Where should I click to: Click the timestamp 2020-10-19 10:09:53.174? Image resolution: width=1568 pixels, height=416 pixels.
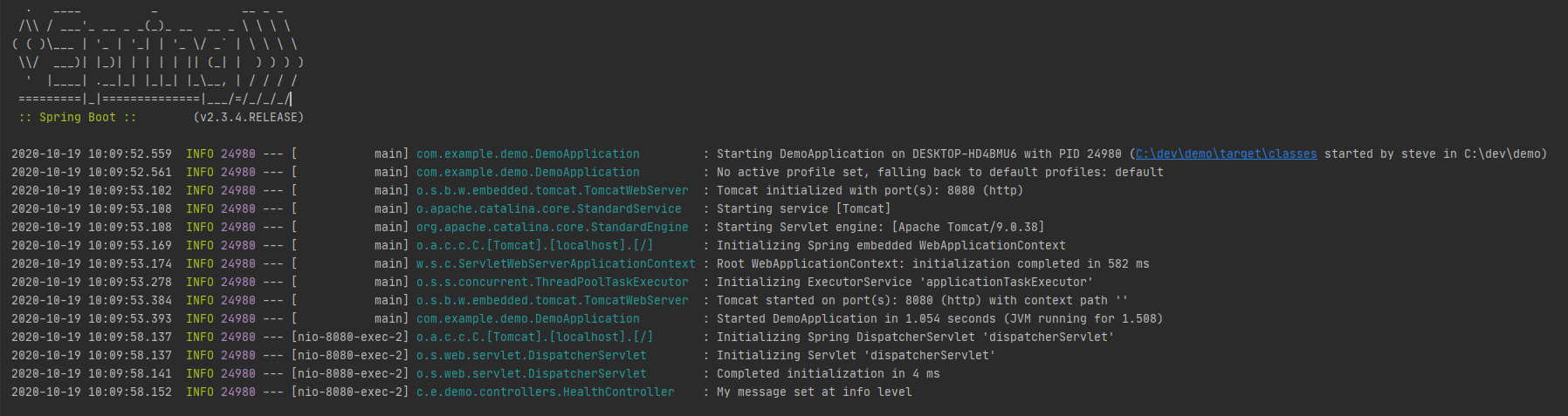[x=92, y=264]
